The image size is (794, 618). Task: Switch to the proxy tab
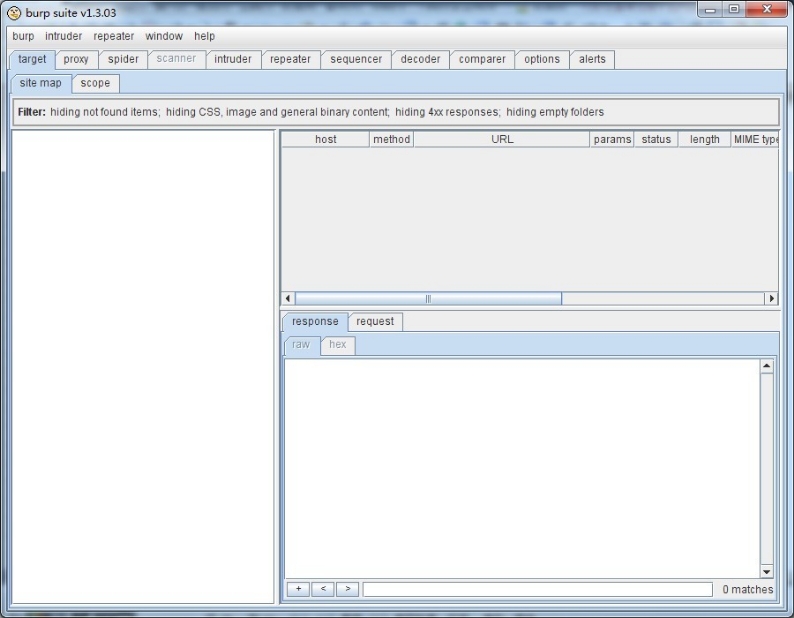pos(76,59)
